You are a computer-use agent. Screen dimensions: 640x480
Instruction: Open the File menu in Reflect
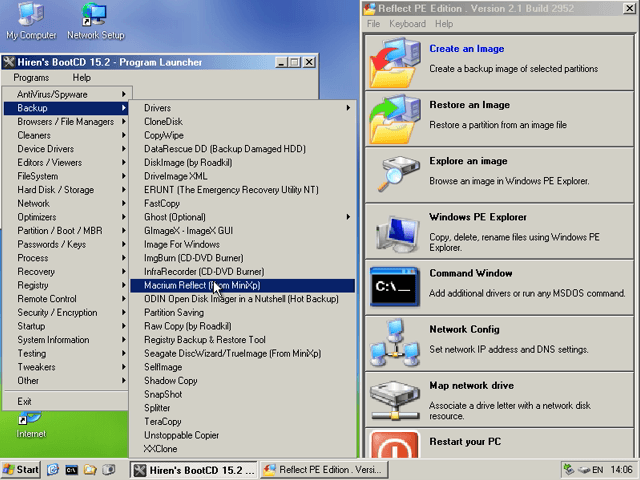(373, 24)
